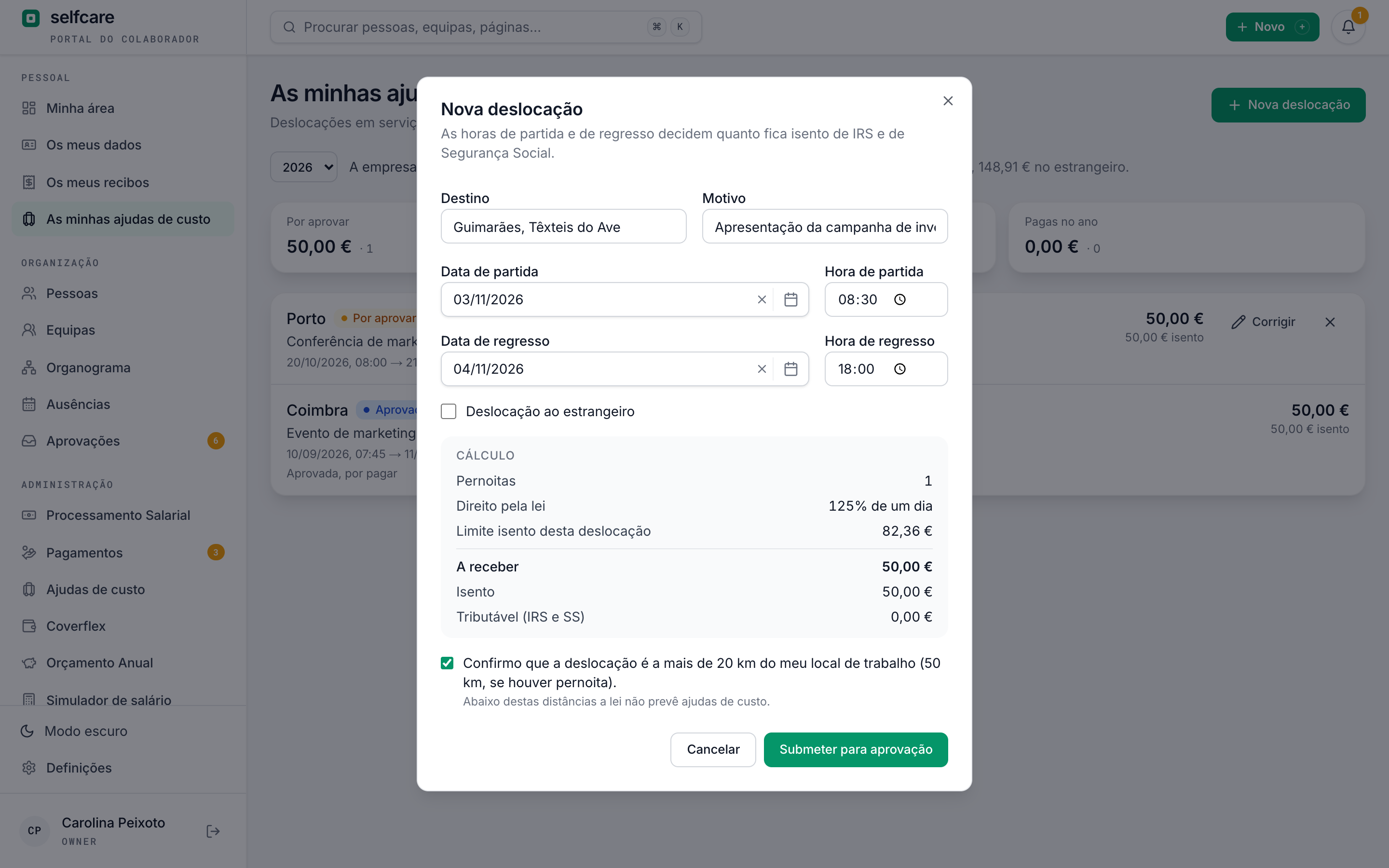Remove the Porto deslocação with X icon

click(x=1330, y=322)
